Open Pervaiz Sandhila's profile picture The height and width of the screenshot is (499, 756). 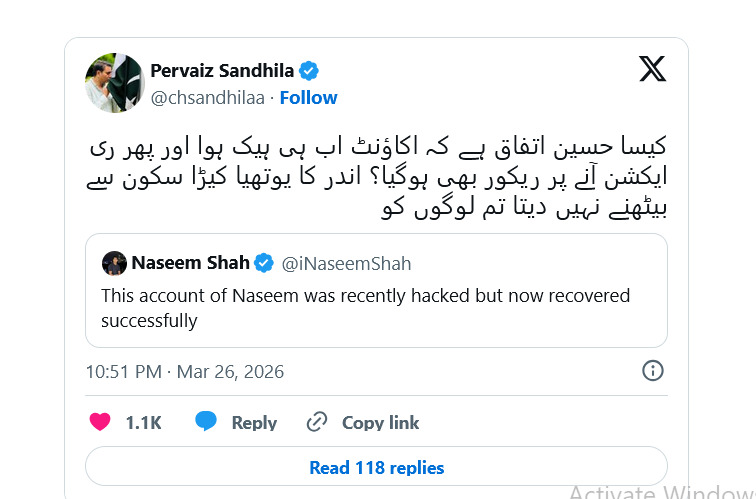114,83
